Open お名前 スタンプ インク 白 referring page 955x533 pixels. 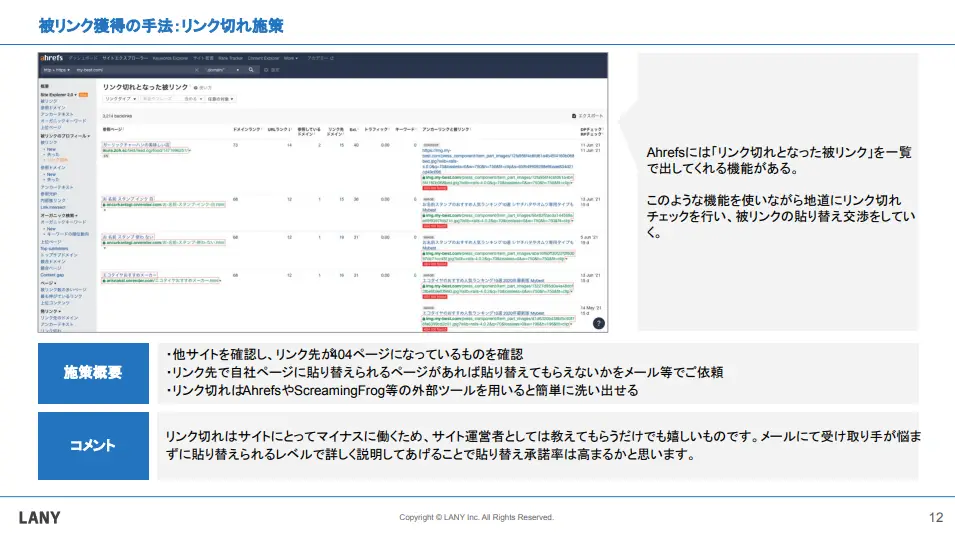pyautogui.click(x=128, y=199)
